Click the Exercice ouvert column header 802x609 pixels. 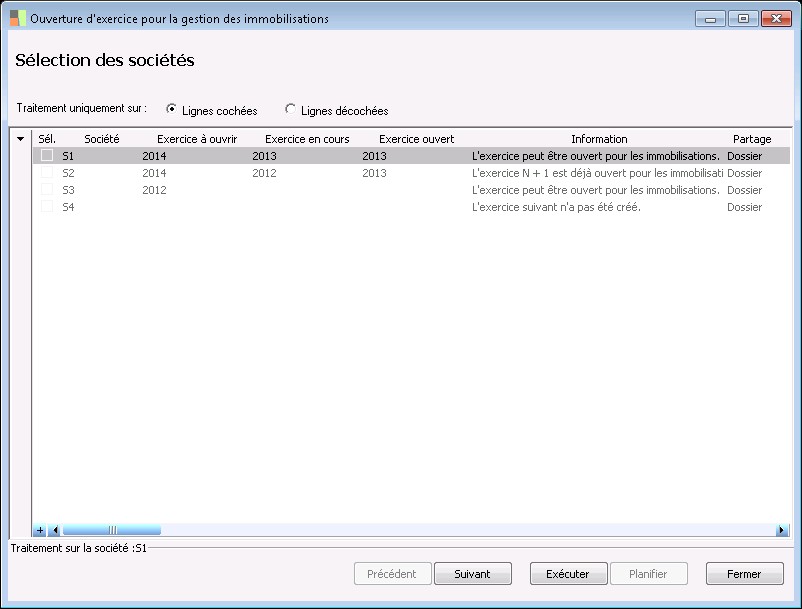tap(416, 139)
